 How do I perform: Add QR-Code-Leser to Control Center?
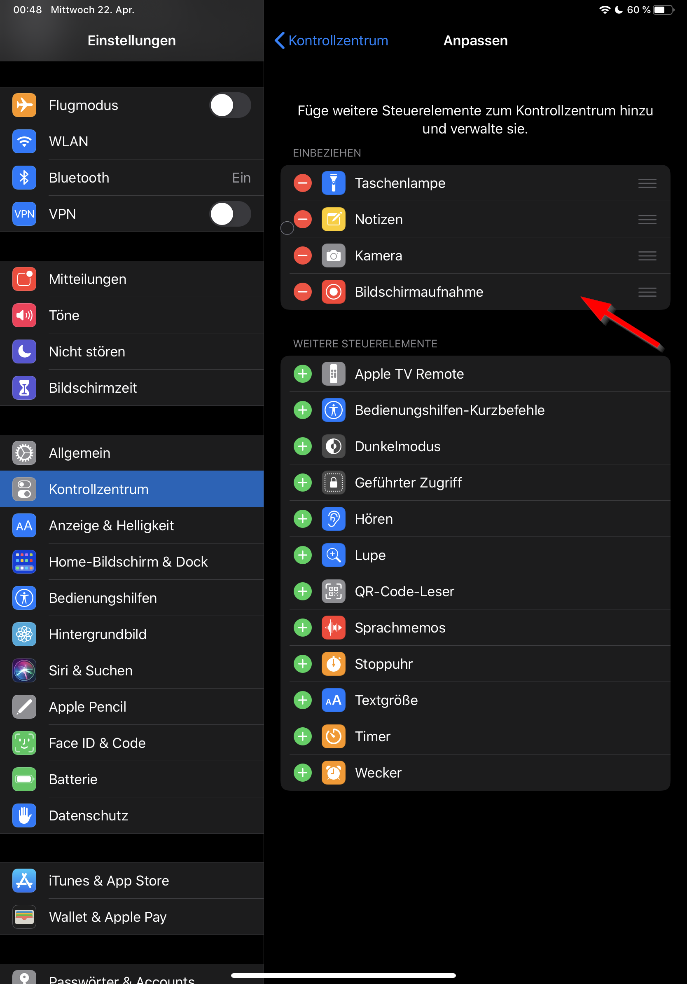pyautogui.click(x=302, y=591)
